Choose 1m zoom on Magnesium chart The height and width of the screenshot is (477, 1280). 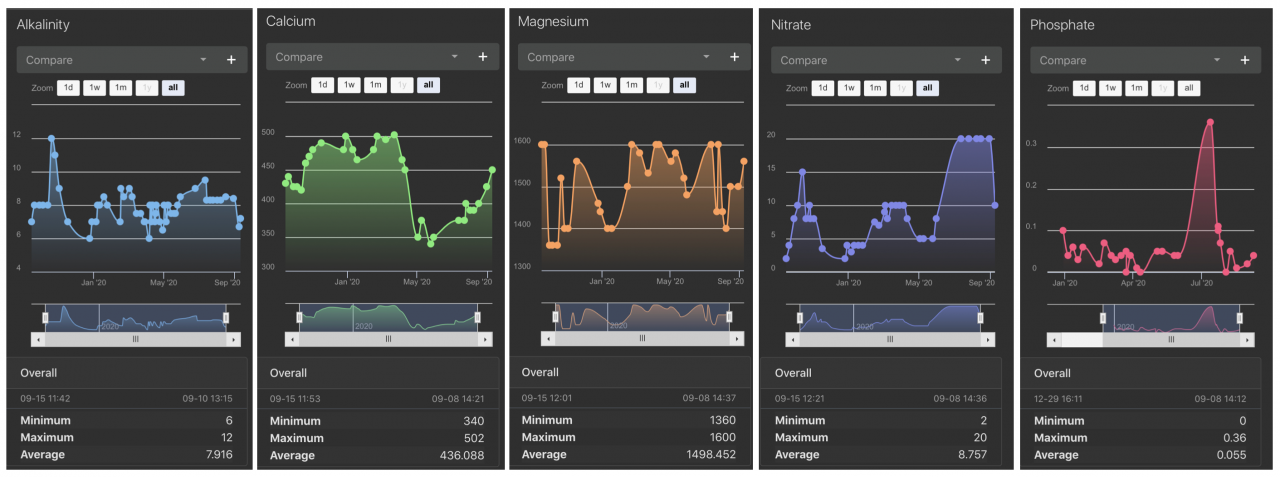click(631, 85)
